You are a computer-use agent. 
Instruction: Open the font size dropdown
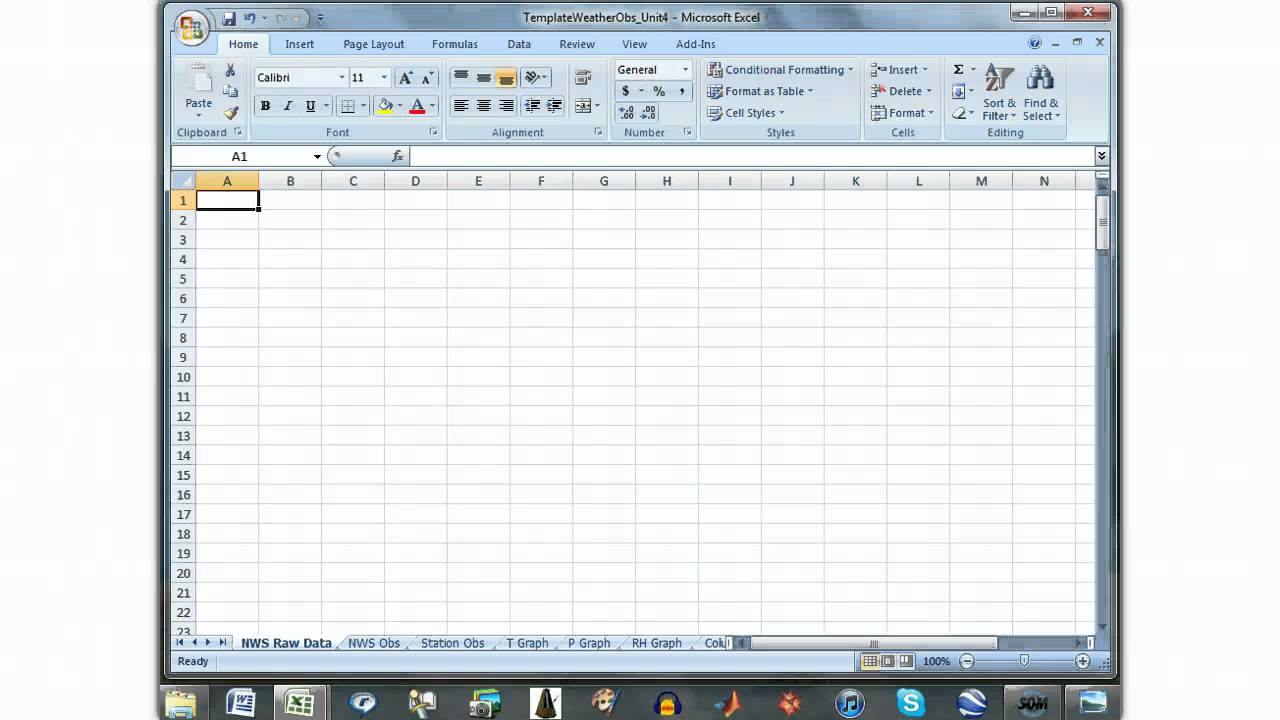[x=384, y=78]
